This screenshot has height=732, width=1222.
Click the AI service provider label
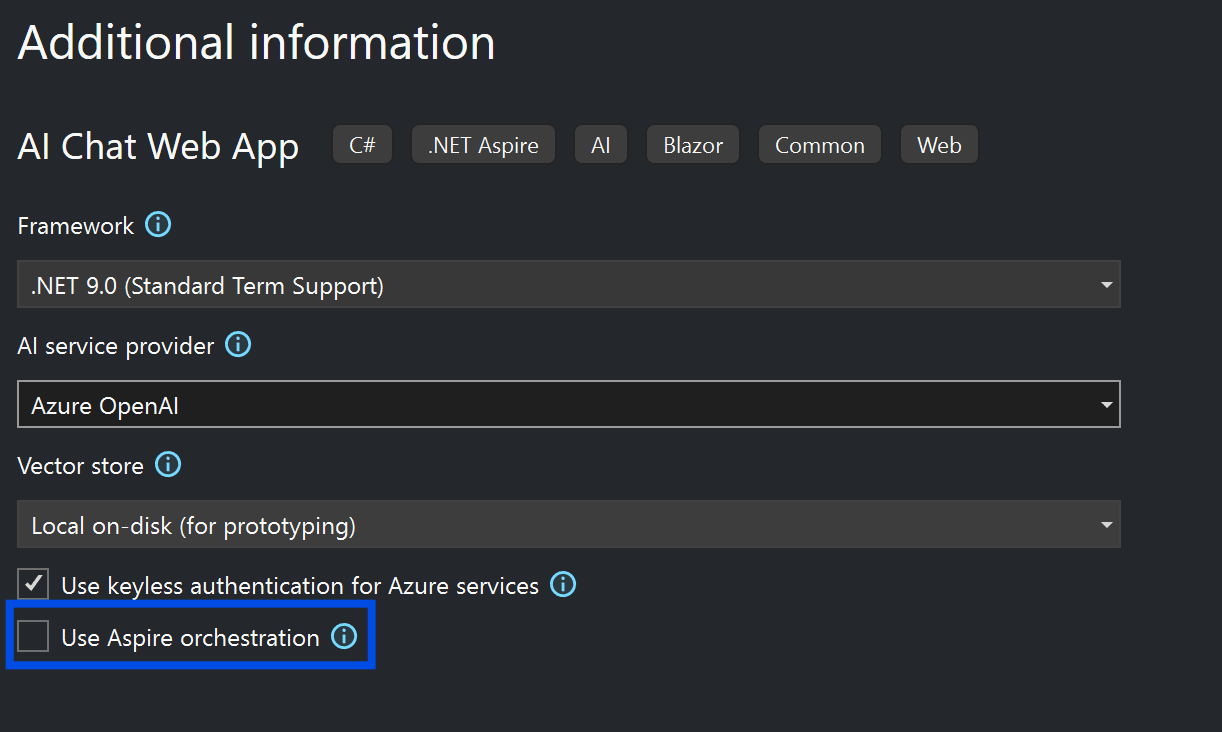[x=115, y=346]
